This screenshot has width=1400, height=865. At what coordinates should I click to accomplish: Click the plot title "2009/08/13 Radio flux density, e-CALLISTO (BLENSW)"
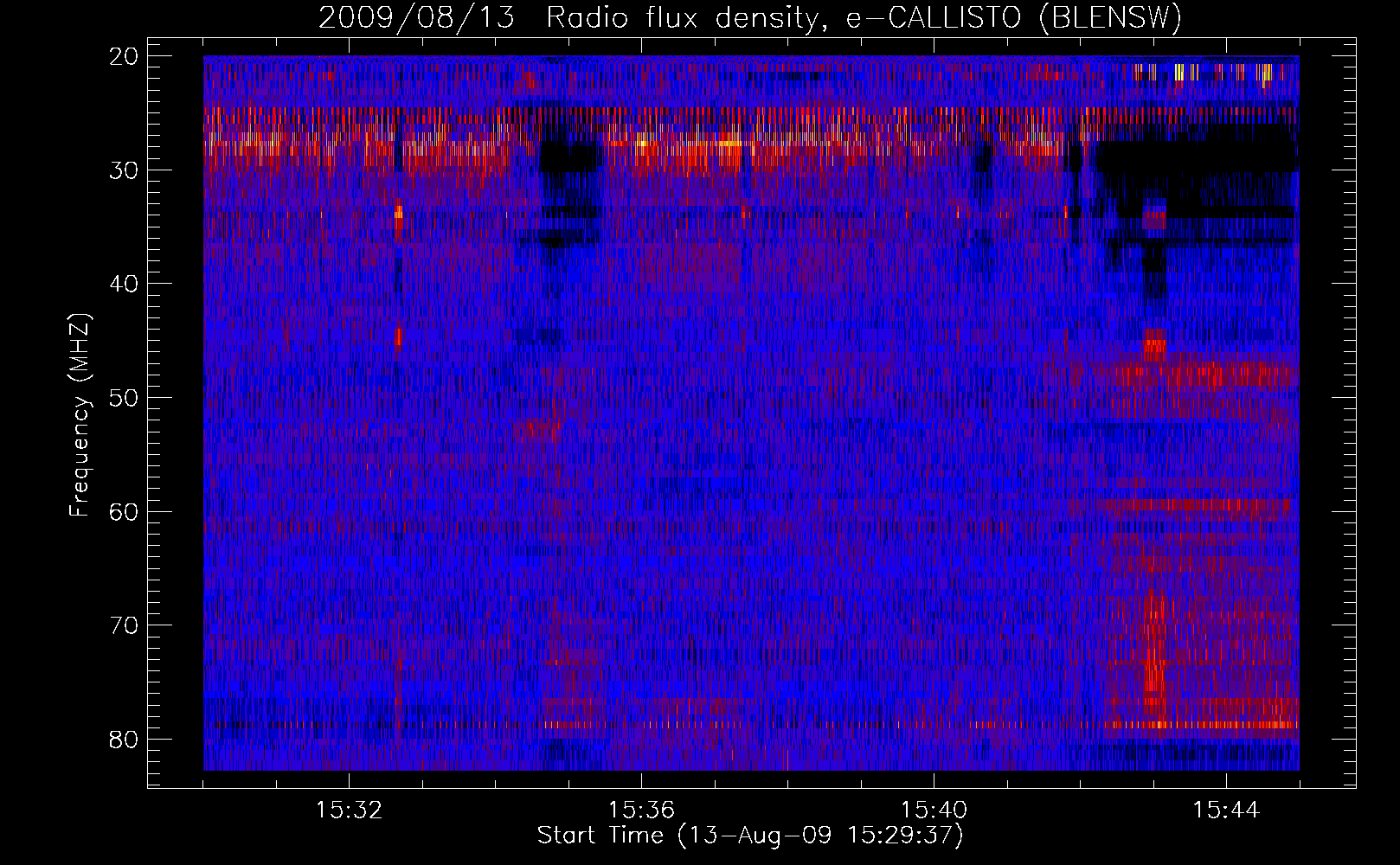750,17
